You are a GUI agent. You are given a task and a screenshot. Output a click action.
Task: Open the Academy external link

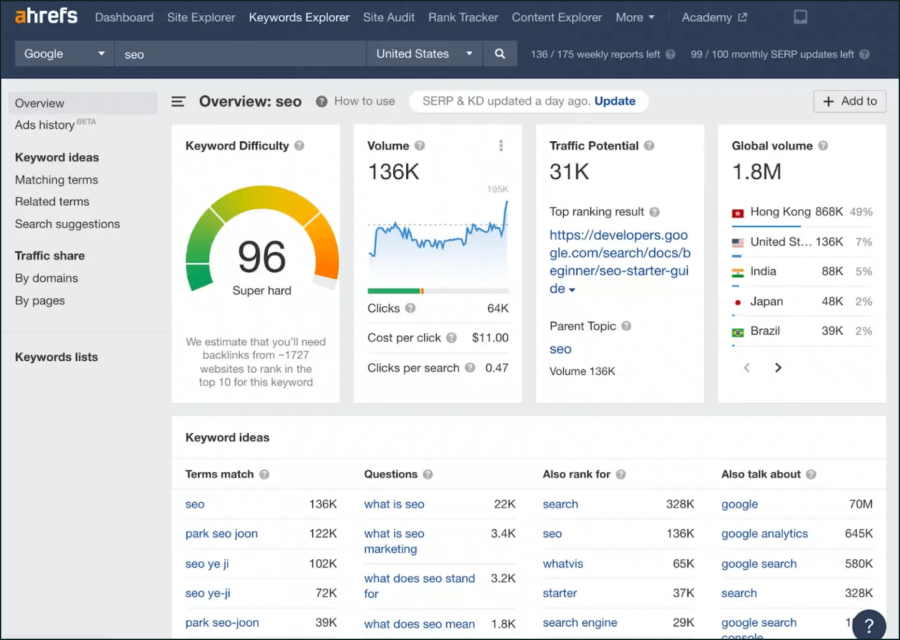point(714,18)
